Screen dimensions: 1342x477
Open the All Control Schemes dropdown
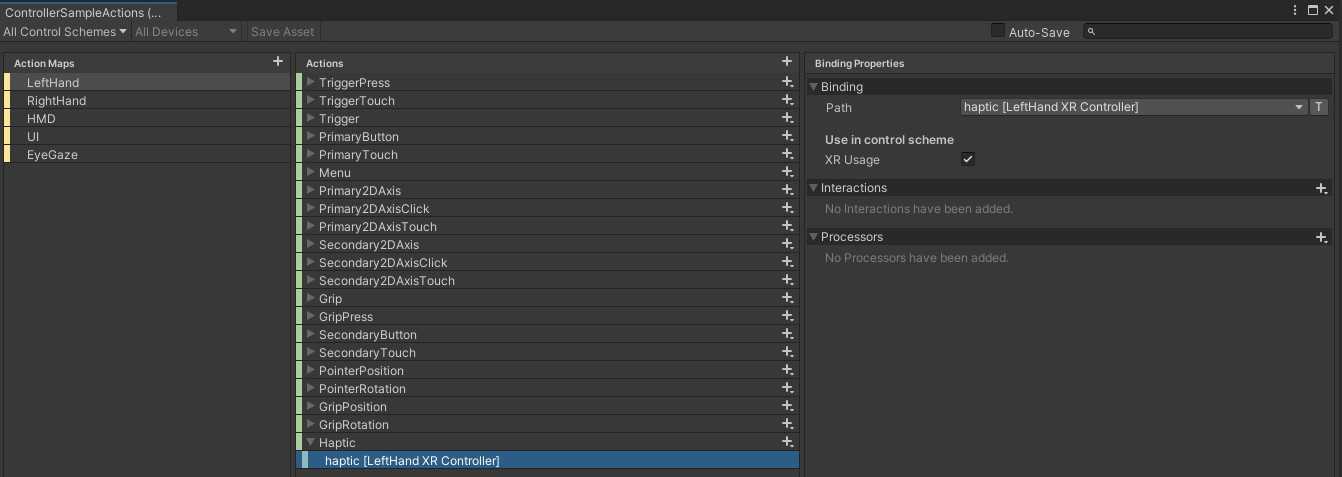point(65,32)
